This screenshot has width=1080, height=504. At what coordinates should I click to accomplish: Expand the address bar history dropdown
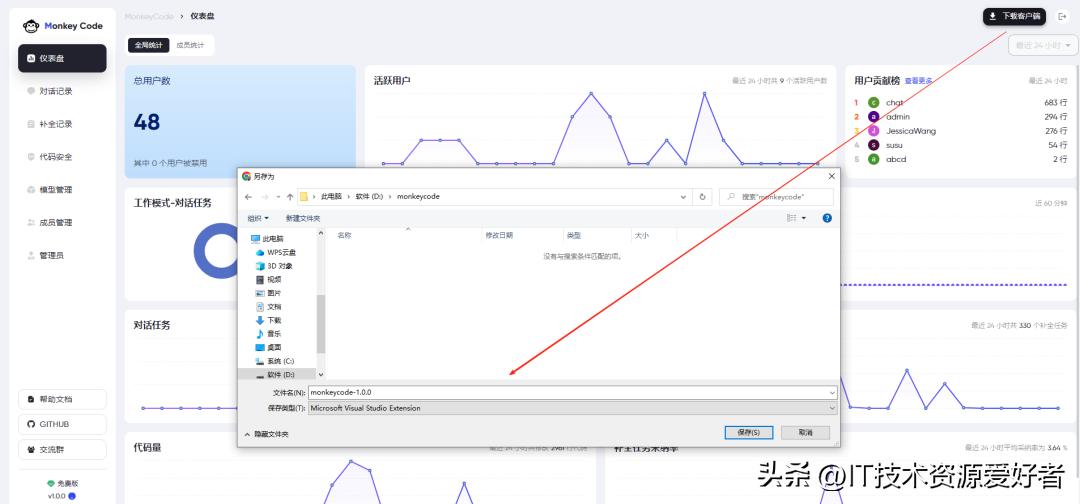pyautogui.click(x=683, y=197)
